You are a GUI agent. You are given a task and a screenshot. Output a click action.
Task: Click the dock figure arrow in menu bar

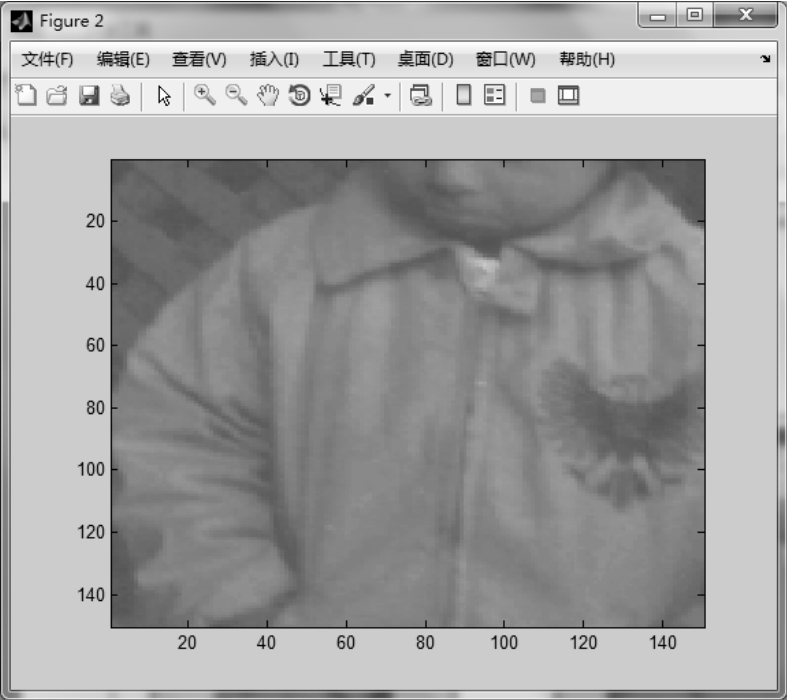tap(765, 59)
